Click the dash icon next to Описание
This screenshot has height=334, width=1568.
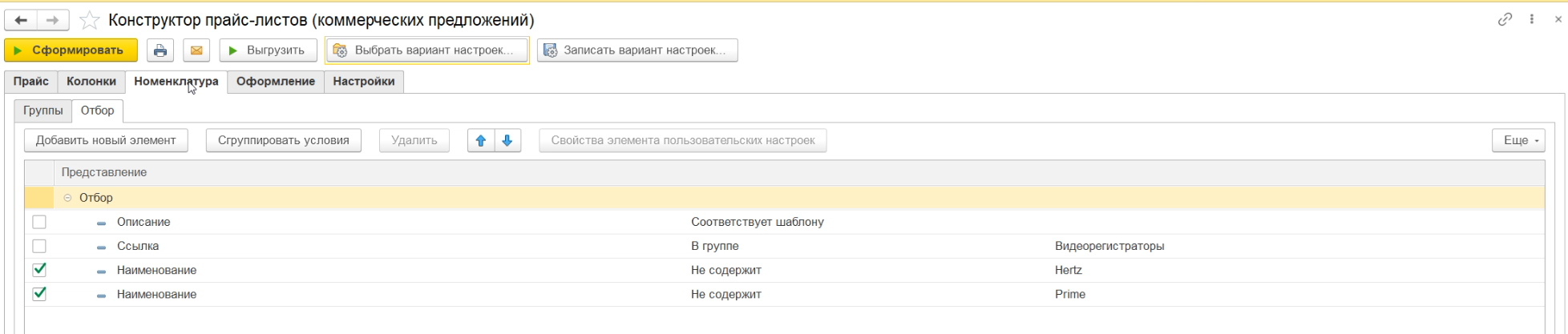(101, 223)
